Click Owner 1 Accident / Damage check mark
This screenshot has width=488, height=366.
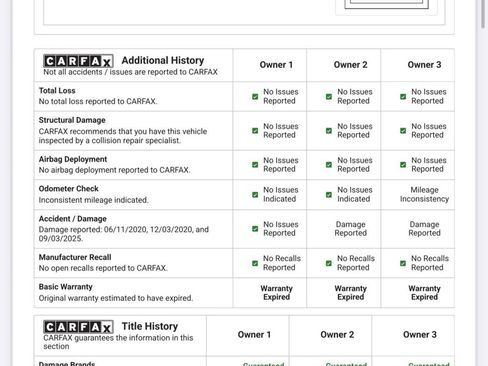tap(255, 229)
